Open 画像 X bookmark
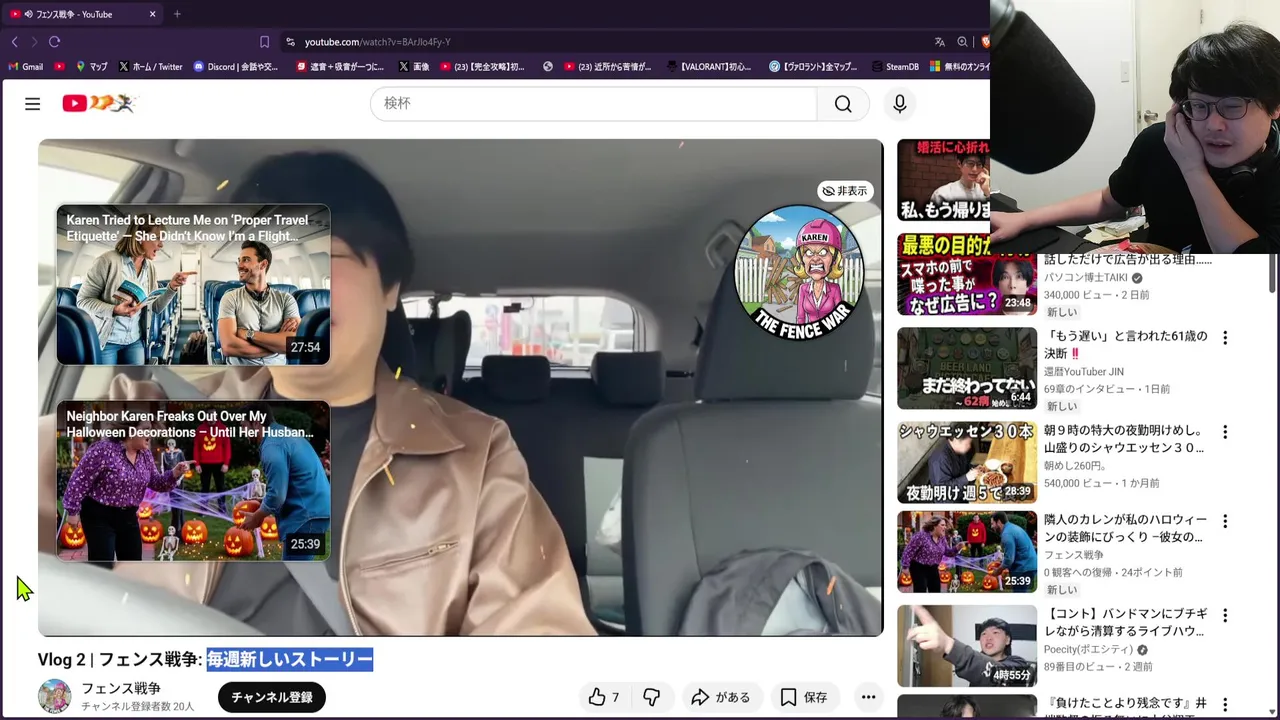The image size is (1280, 720). pyautogui.click(x=414, y=67)
